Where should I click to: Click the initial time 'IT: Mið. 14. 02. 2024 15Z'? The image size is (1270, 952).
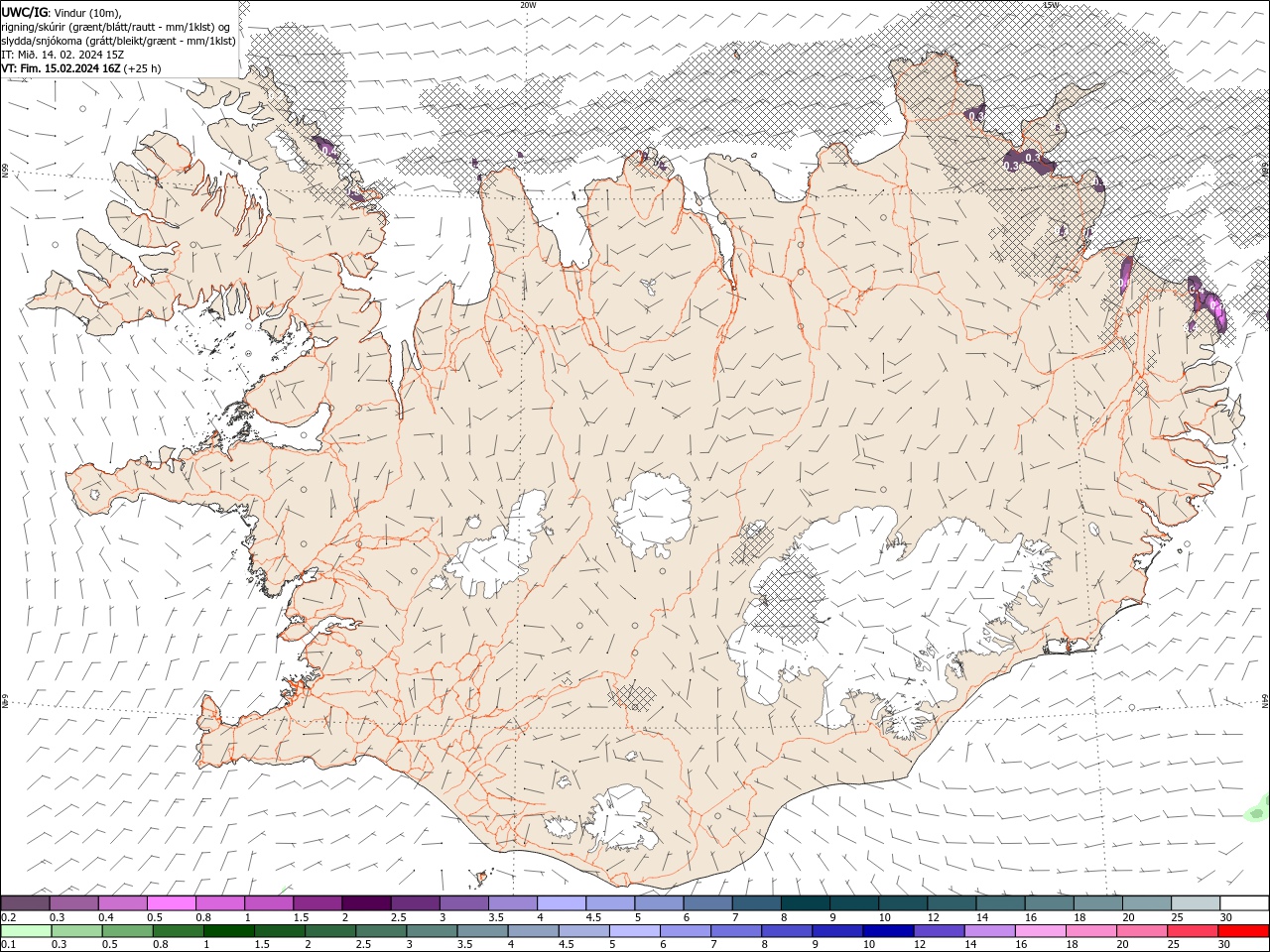[x=62, y=55]
